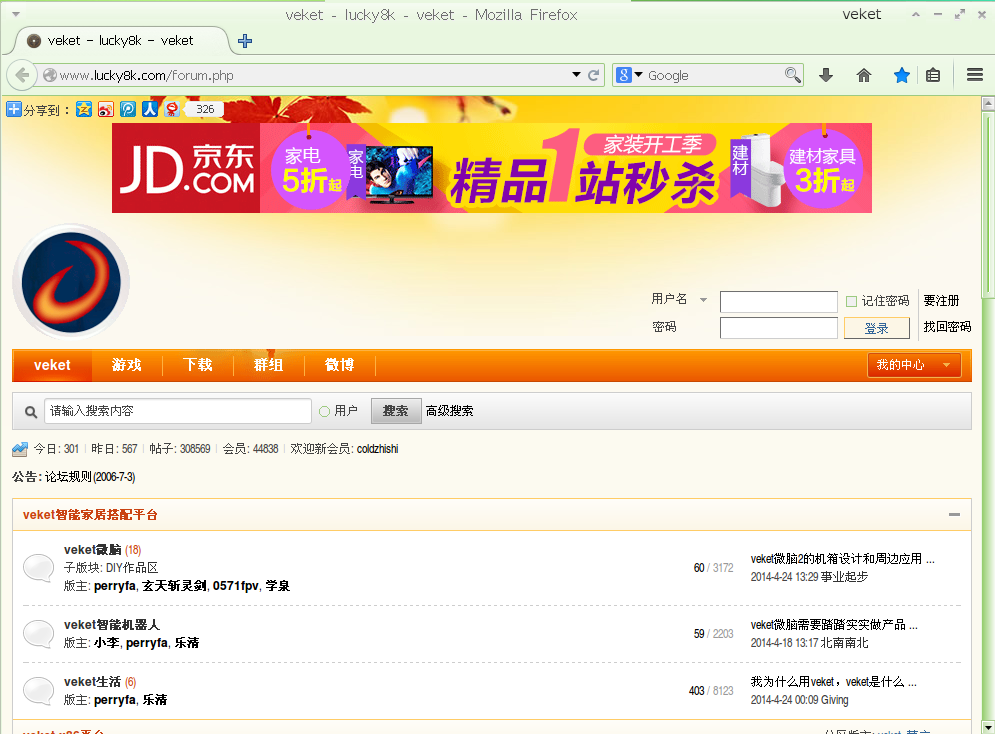Image resolution: width=995 pixels, height=734 pixels.
Task: Open the 群组 navigation tab
Action: tap(269, 365)
